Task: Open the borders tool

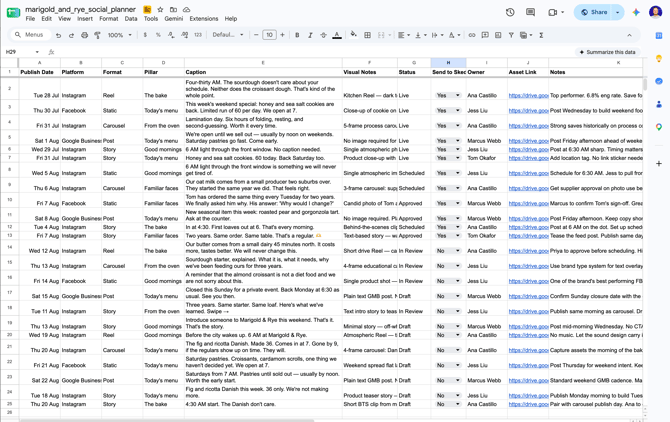Action: click(367, 35)
